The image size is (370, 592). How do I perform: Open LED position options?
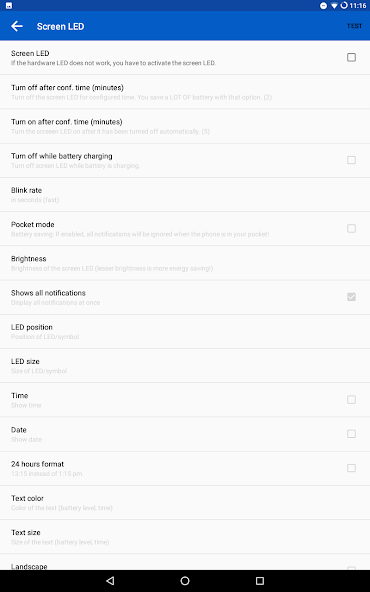tap(185, 331)
